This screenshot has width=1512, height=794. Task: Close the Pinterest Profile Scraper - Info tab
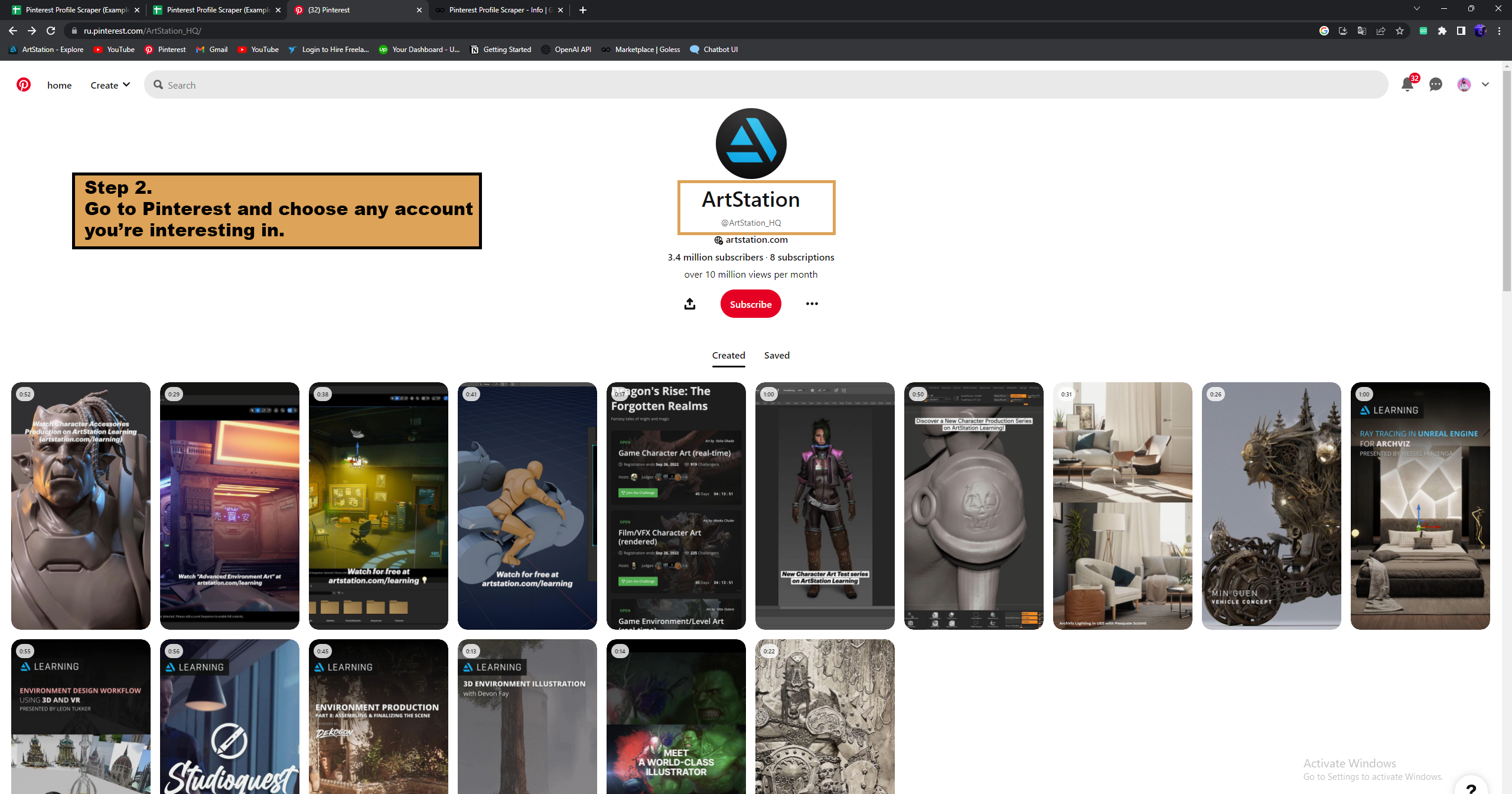[x=561, y=10]
